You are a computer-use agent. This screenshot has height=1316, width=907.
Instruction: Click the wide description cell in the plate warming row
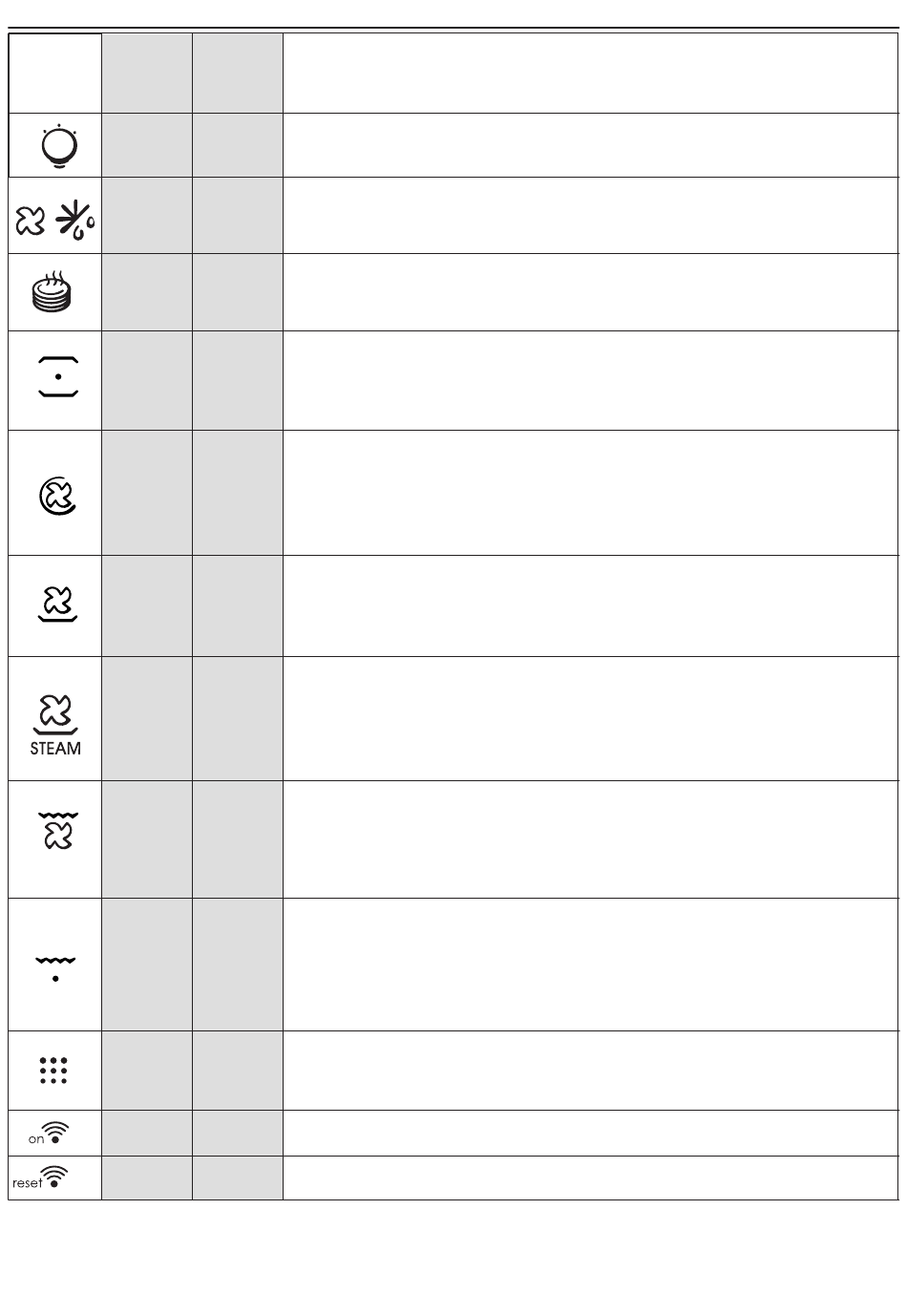pos(591,292)
